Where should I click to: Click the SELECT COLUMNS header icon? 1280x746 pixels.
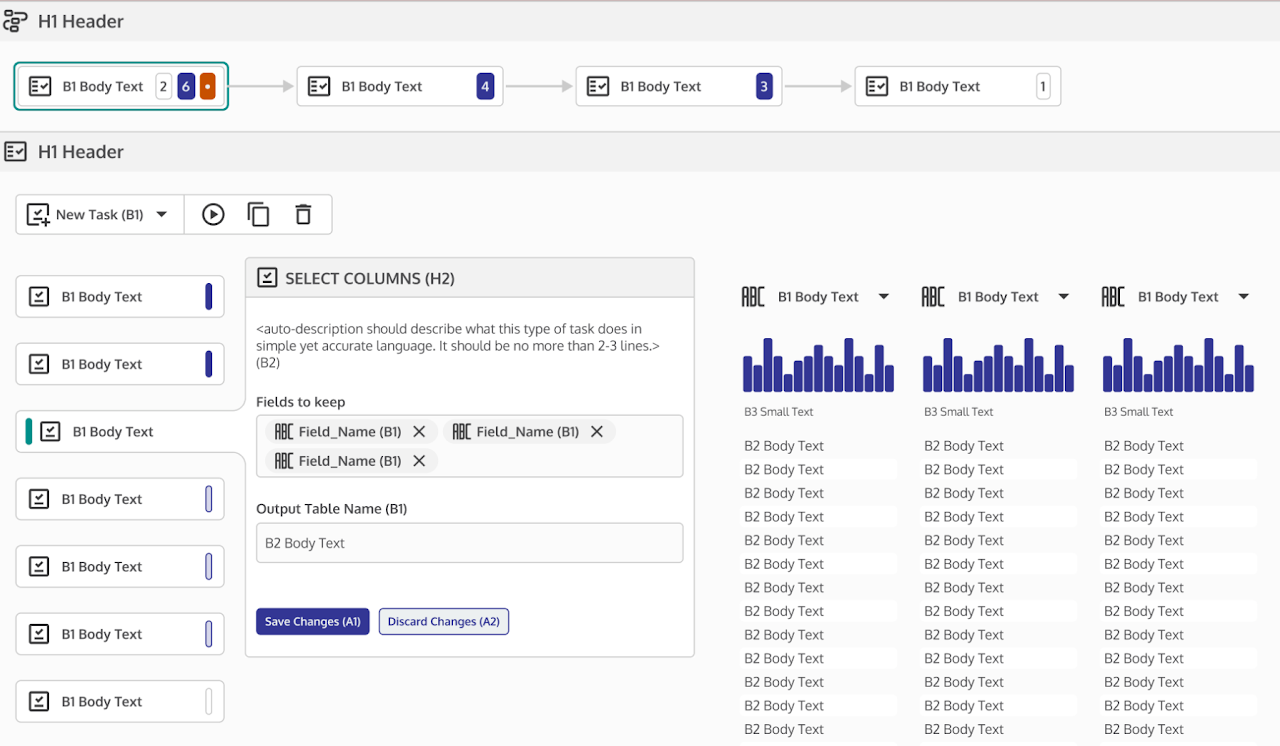(x=267, y=278)
